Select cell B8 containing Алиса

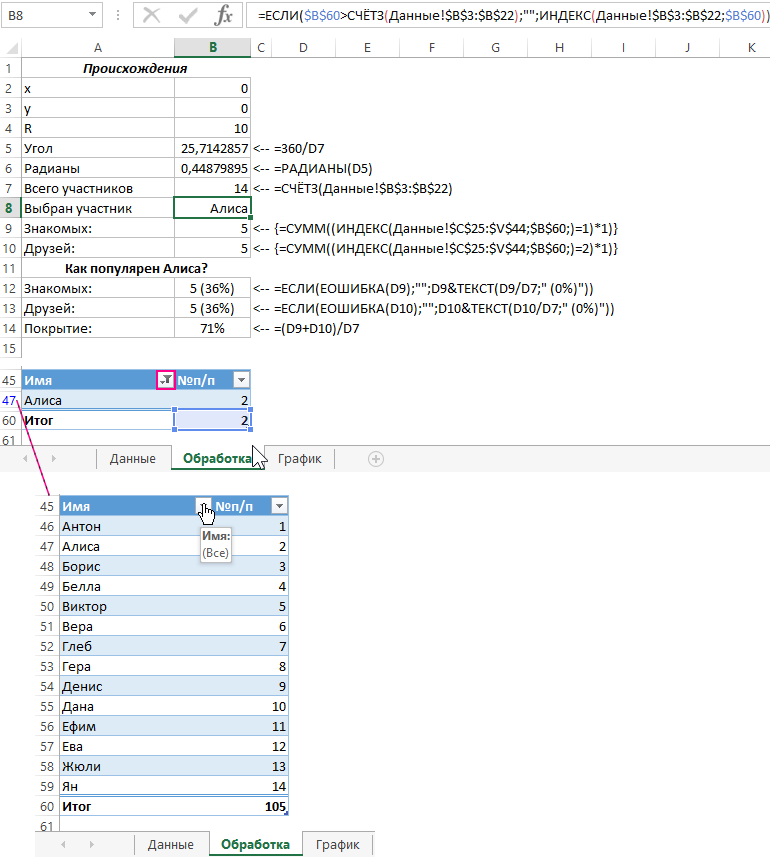pyautogui.click(x=212, y=208)
